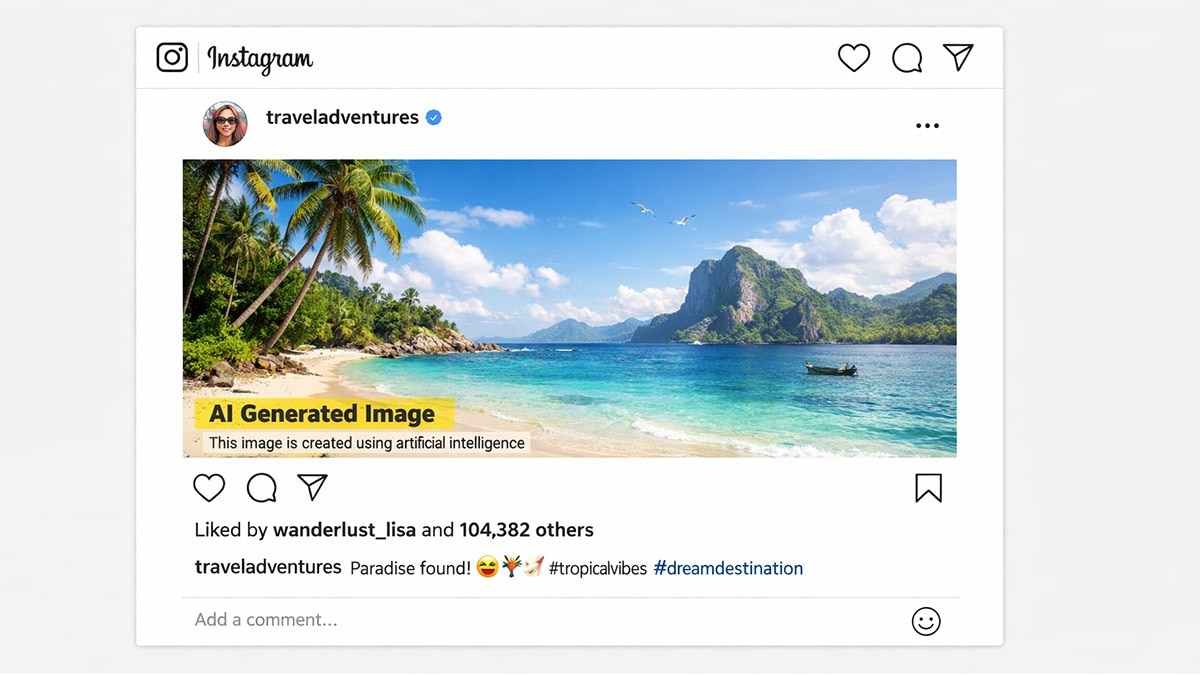
Task: Open the three-dot post options menu
Action: tap(927, 126)
